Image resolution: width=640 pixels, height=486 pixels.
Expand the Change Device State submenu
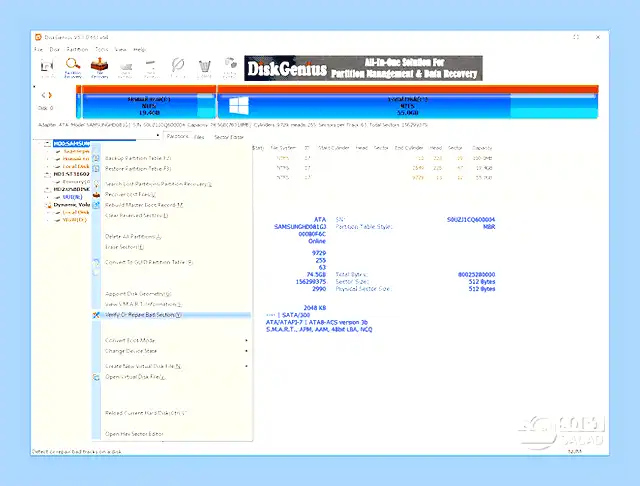[171, 351]
